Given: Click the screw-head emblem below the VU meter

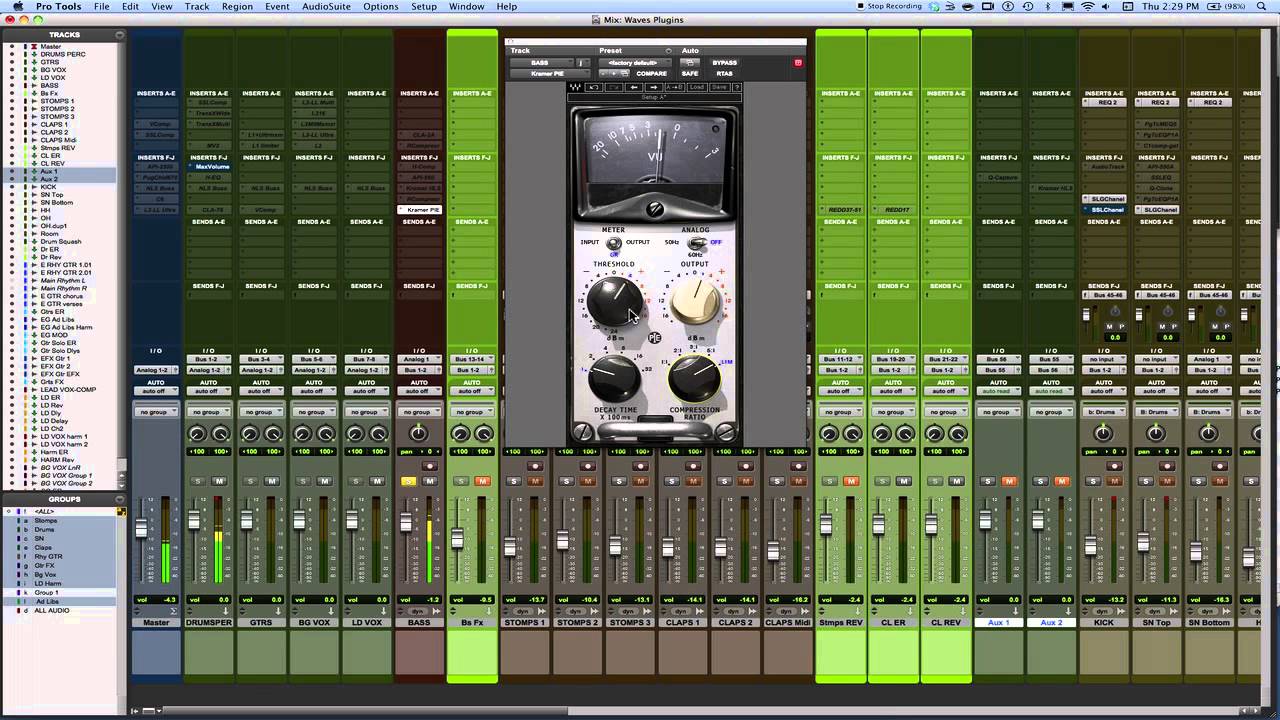Looking at the screenshot, I should tap(654, 209).
